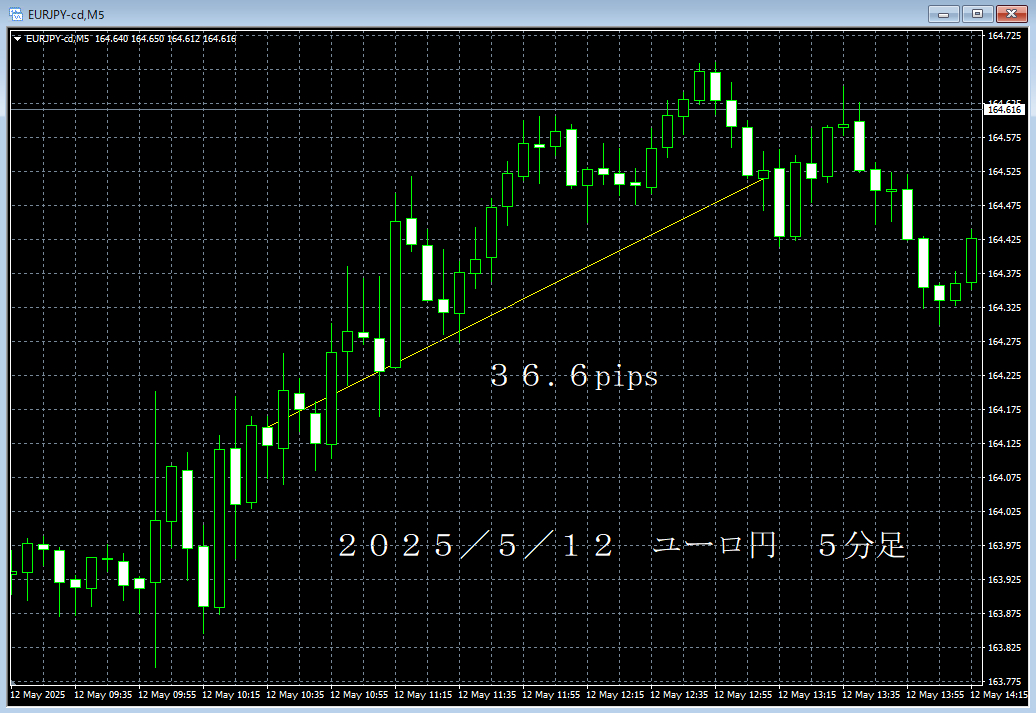The image size is (1036, 713).
Task: Click time axis label 12 May 09:55
Action: 166,694
